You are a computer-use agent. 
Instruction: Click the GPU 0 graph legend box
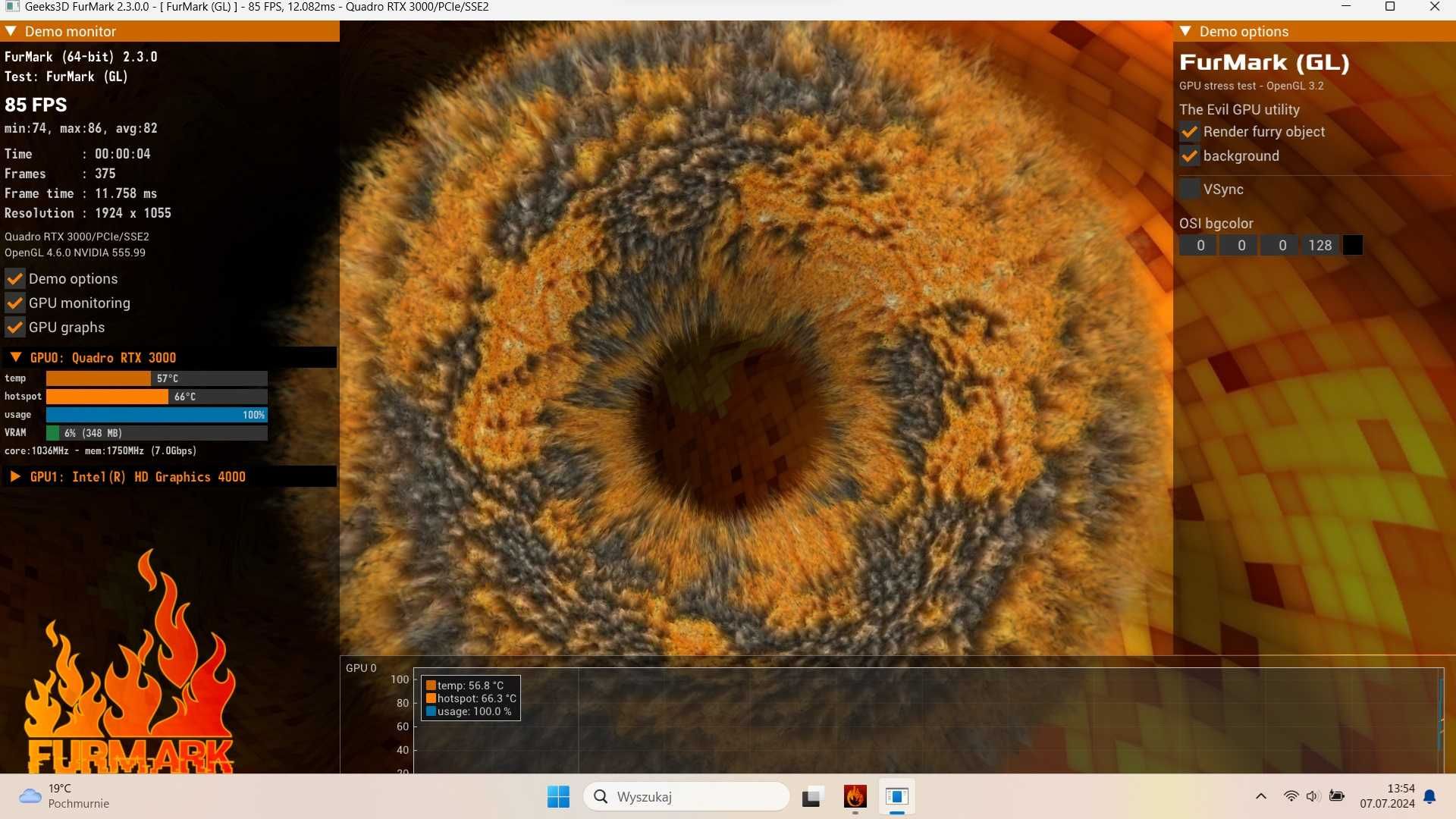[x=471, y=698]
